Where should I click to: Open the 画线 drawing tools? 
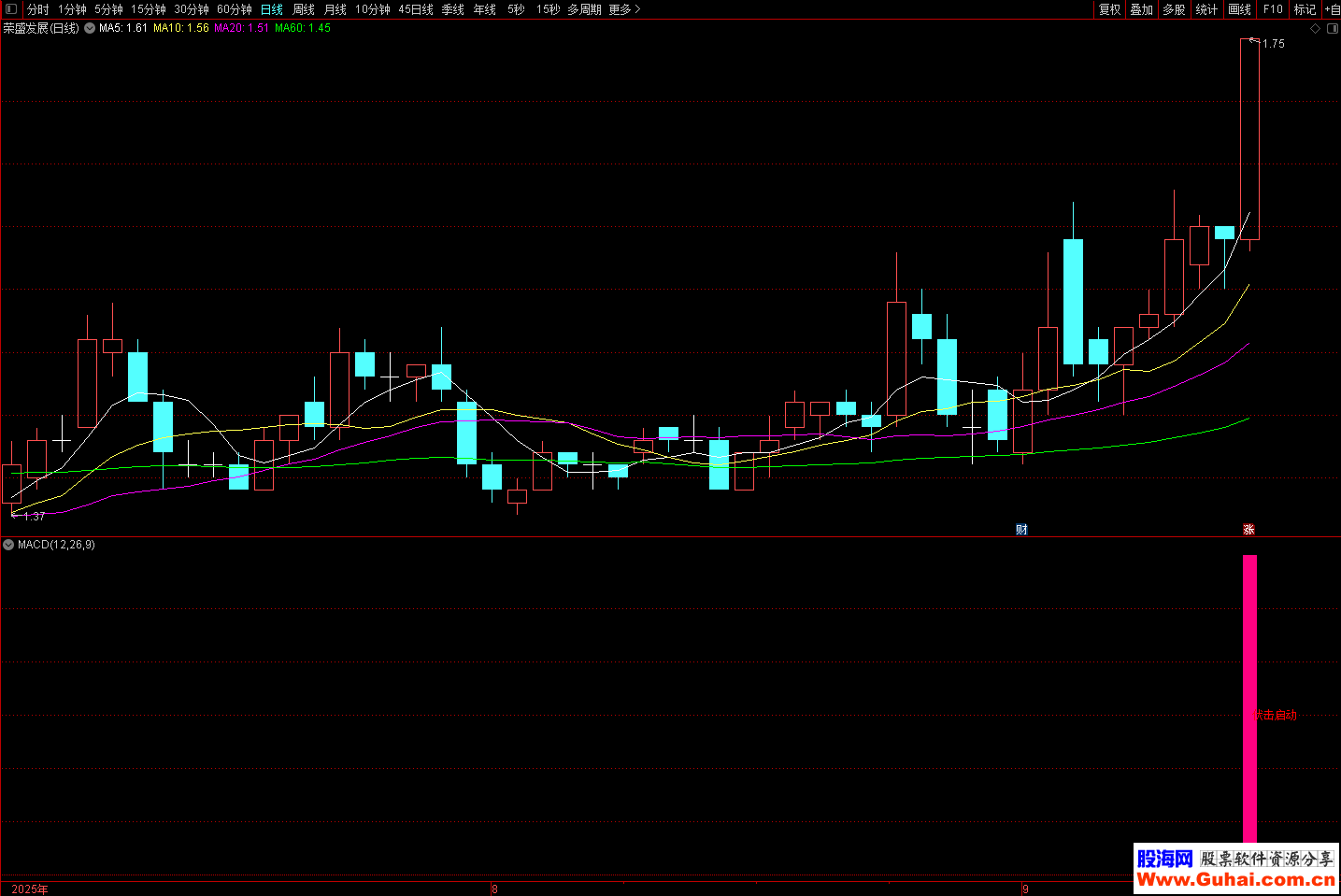pos(1240,9)
